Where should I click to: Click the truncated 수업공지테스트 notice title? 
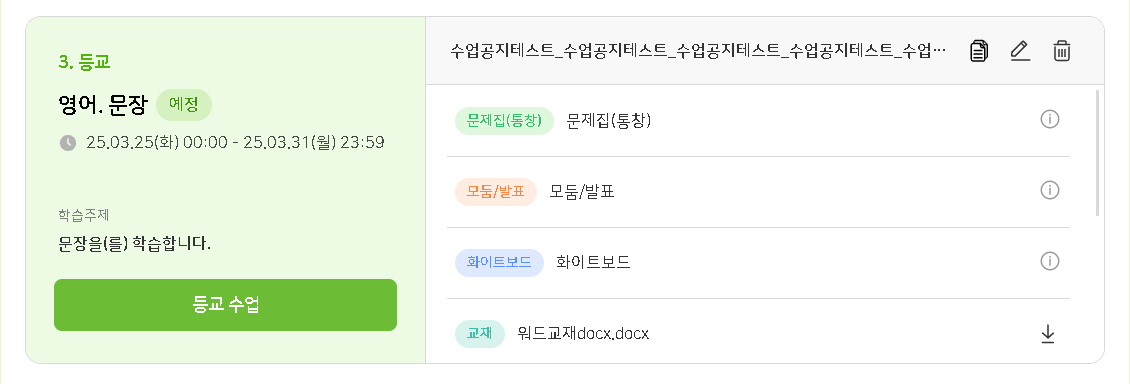click(x=698, y=51)
